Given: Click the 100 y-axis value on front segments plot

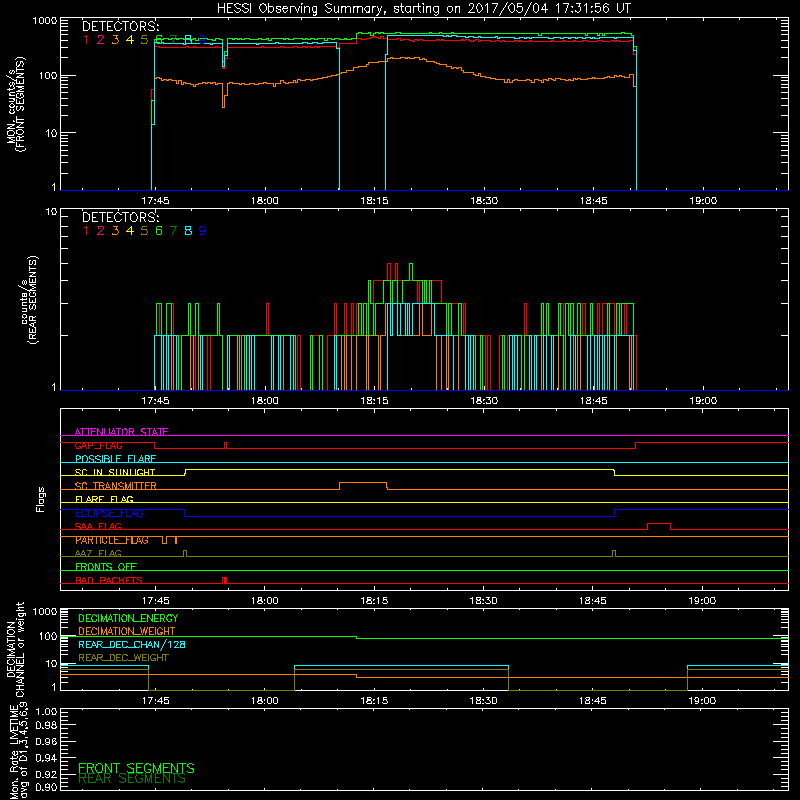Looking at the screenshot, I should (48, 76).
